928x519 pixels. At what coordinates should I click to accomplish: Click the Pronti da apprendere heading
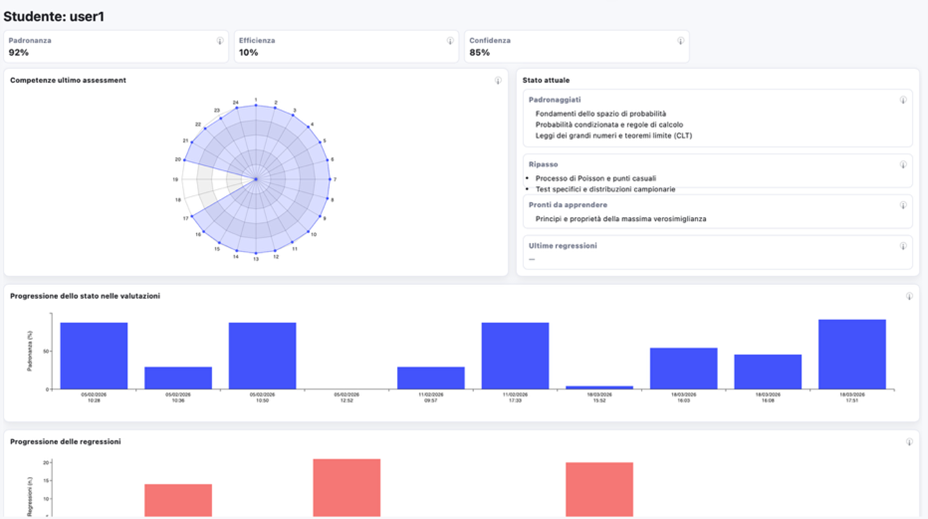(568, 205)
